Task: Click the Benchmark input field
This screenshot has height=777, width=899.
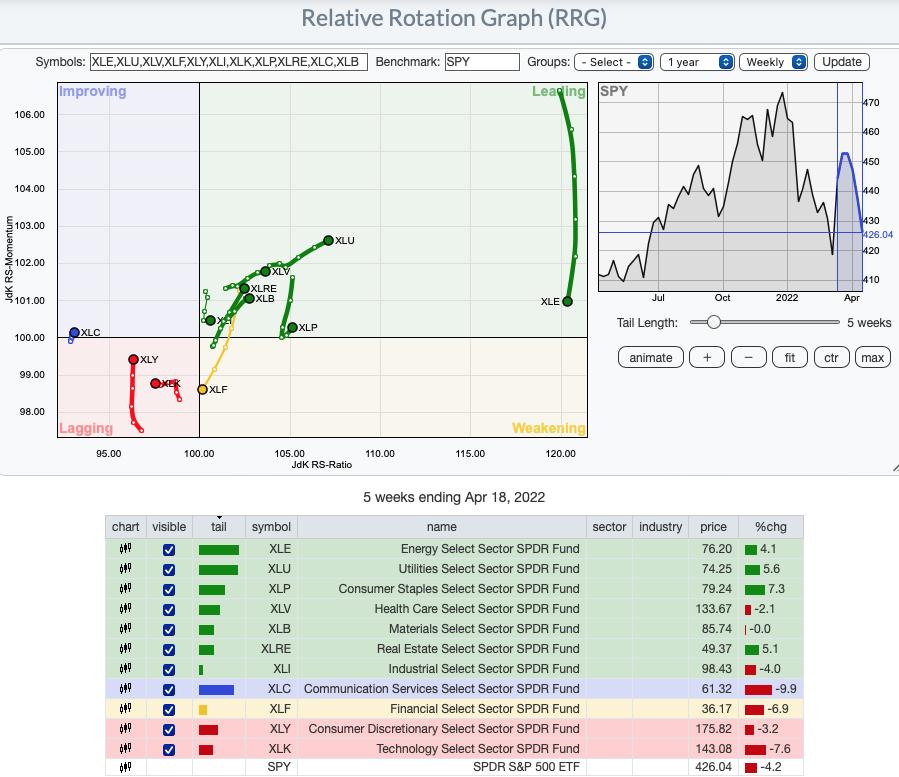Action: tap(482, 62)
